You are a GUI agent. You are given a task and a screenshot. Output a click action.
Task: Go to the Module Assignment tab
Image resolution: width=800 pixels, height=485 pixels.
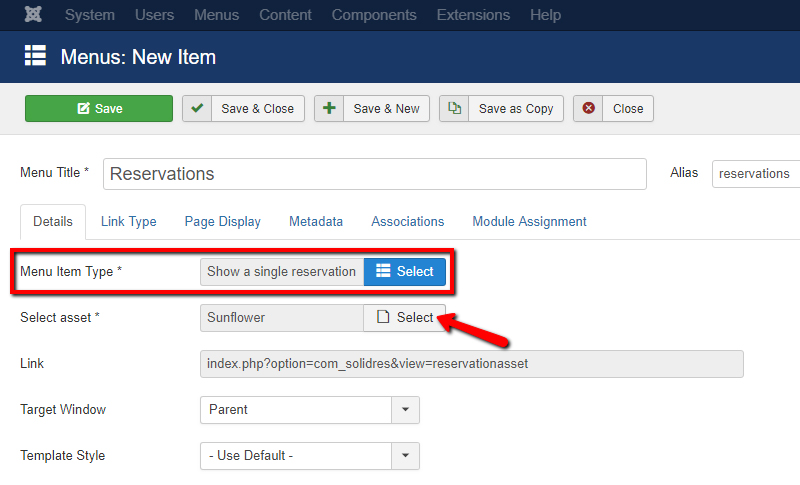tap(529, 222)
